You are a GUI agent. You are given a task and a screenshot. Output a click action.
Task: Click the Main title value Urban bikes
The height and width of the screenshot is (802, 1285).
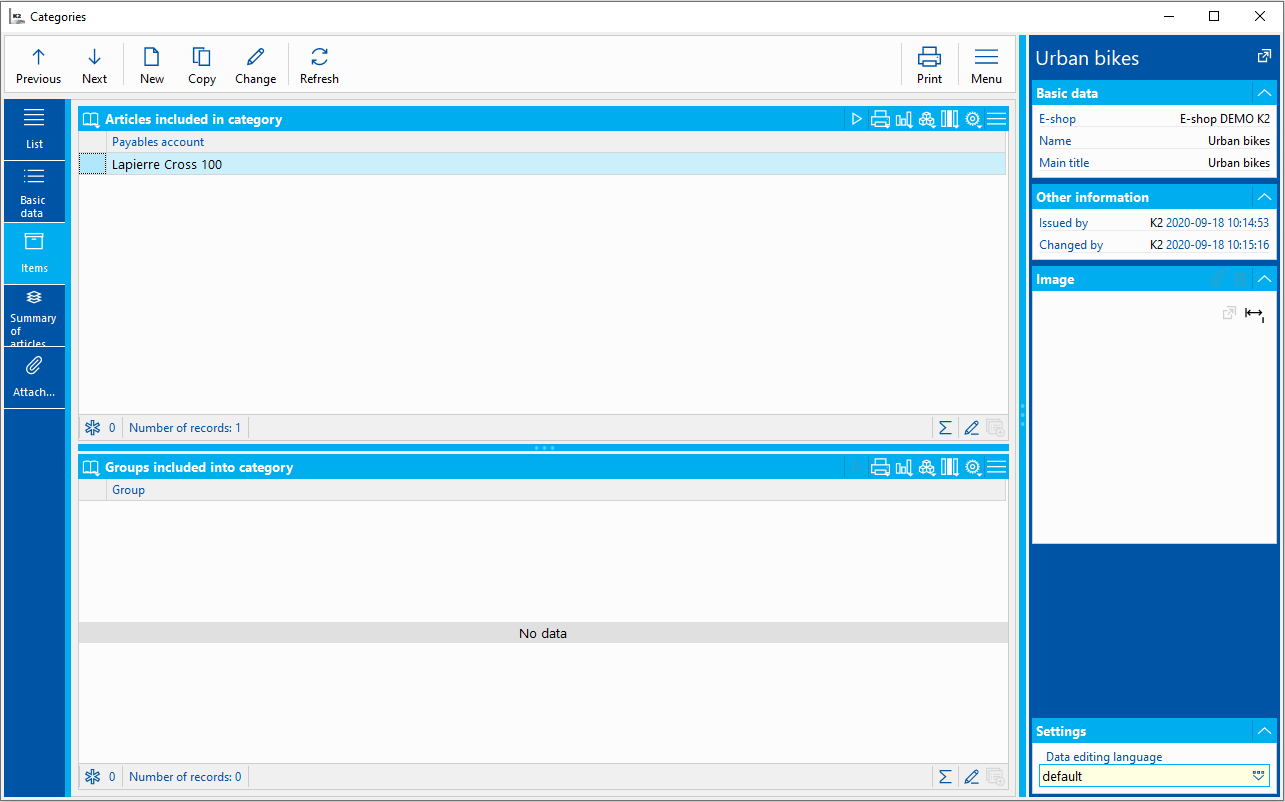[x=1239, y=163]
